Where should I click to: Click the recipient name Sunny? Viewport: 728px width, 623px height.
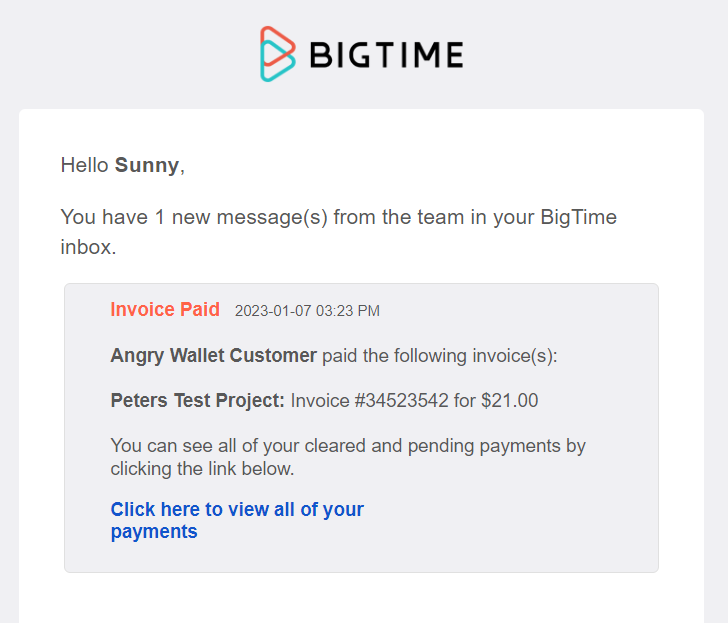coord(147,165)
